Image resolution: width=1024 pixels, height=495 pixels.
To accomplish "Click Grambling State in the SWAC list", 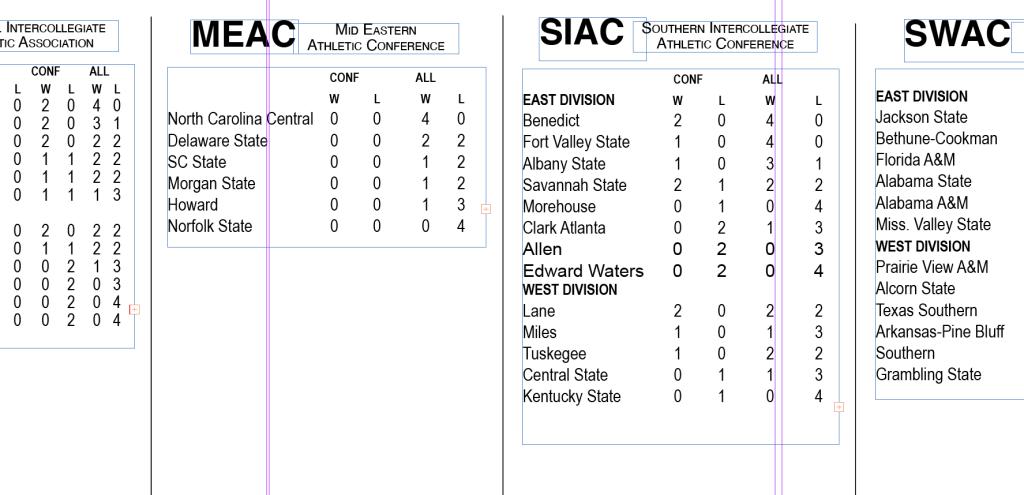I will coord(928,375).
